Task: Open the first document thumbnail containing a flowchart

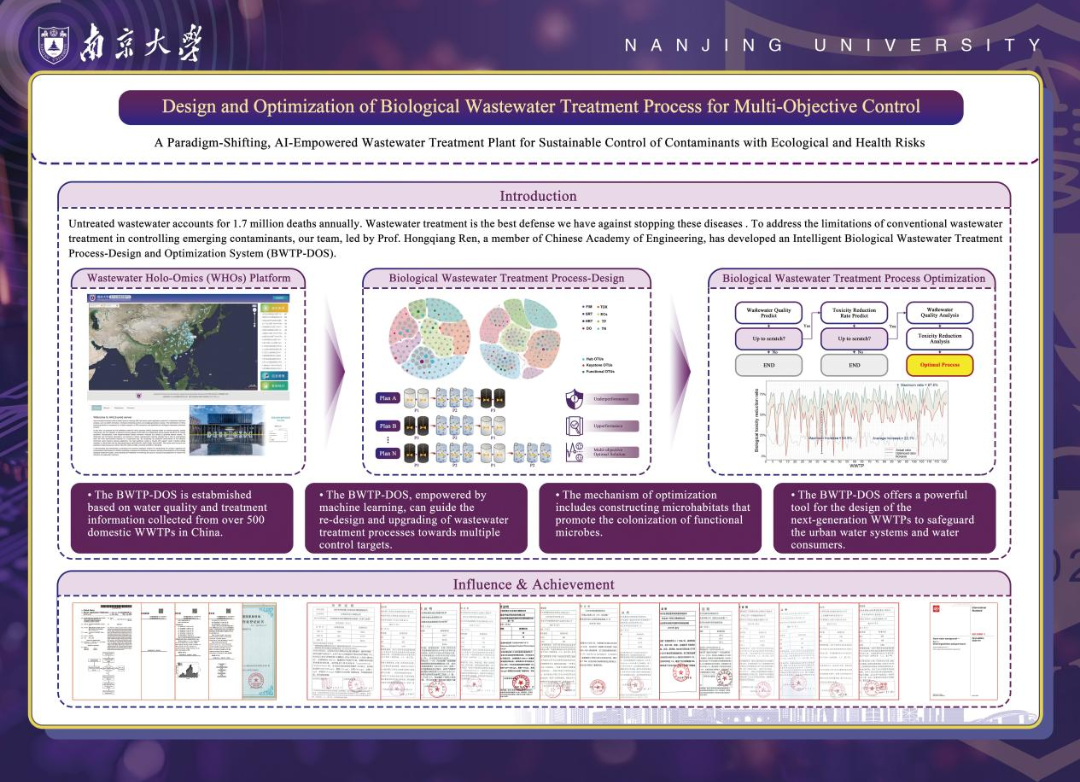Action: [x=107, y=652]
